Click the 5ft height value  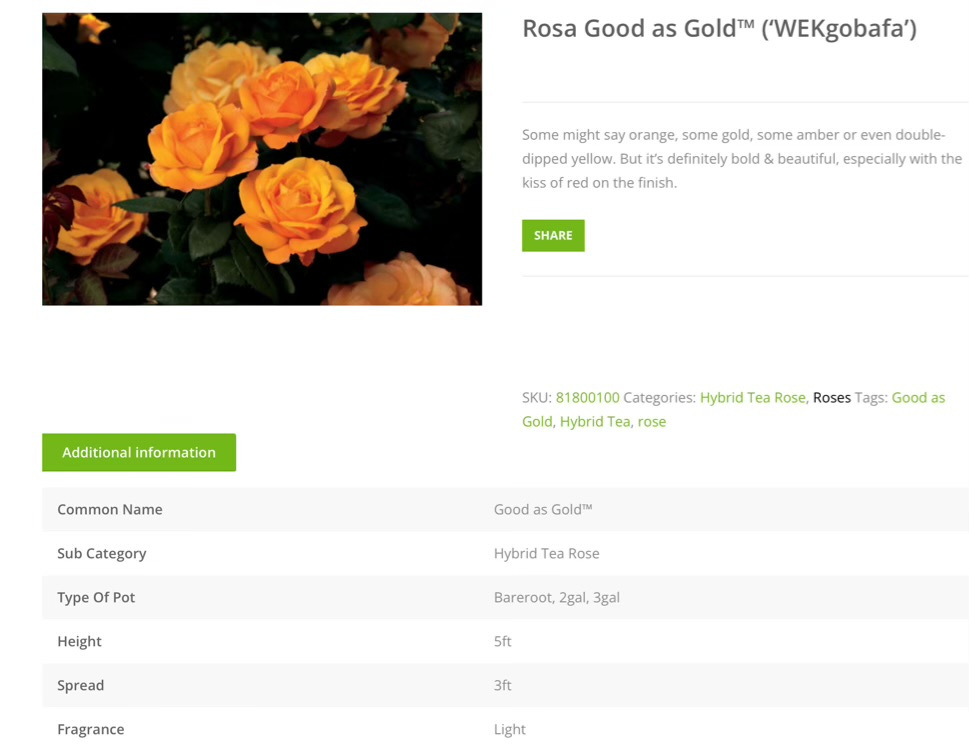point(503,641)
